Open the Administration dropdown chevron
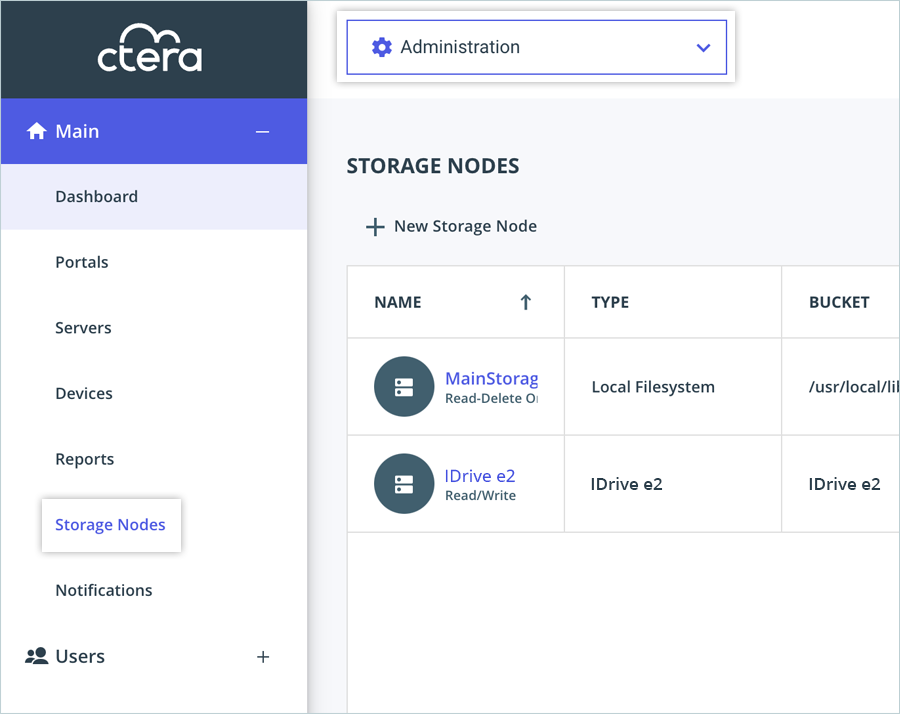Screen dimensions: 900x714 tap(703, 47)
